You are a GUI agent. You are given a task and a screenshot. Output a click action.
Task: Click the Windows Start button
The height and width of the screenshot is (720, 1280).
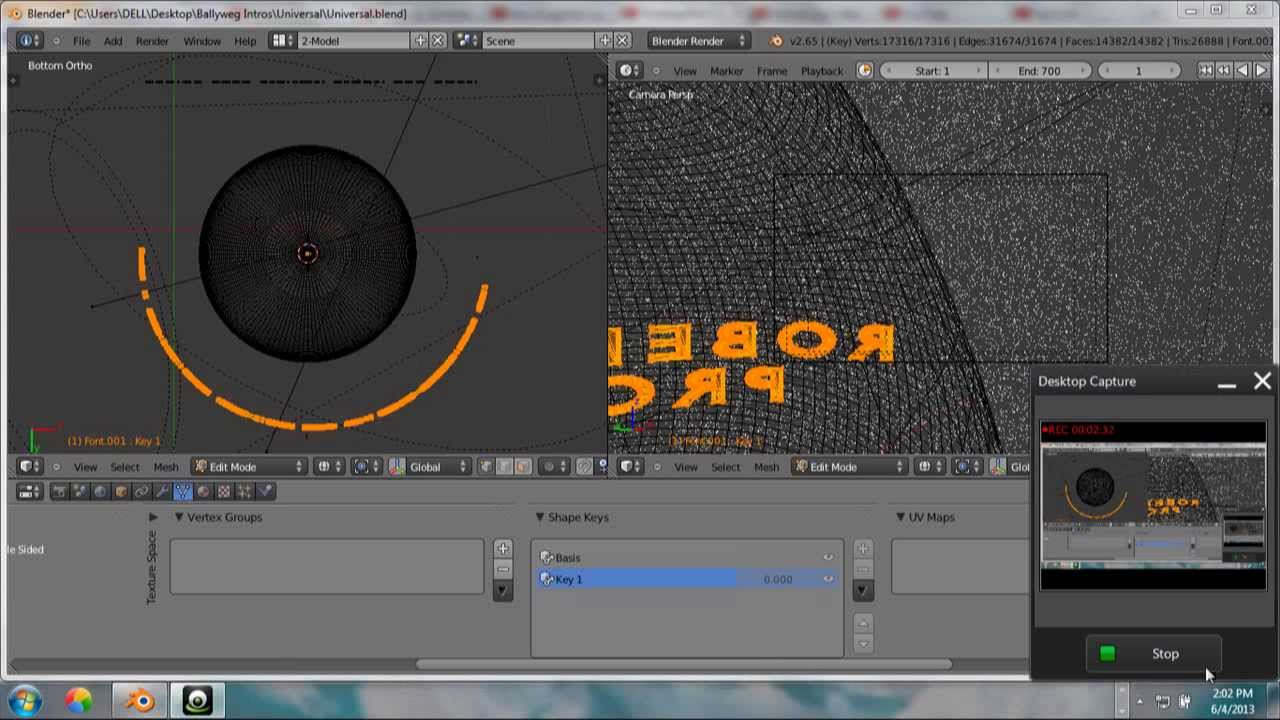click(24, 701)
